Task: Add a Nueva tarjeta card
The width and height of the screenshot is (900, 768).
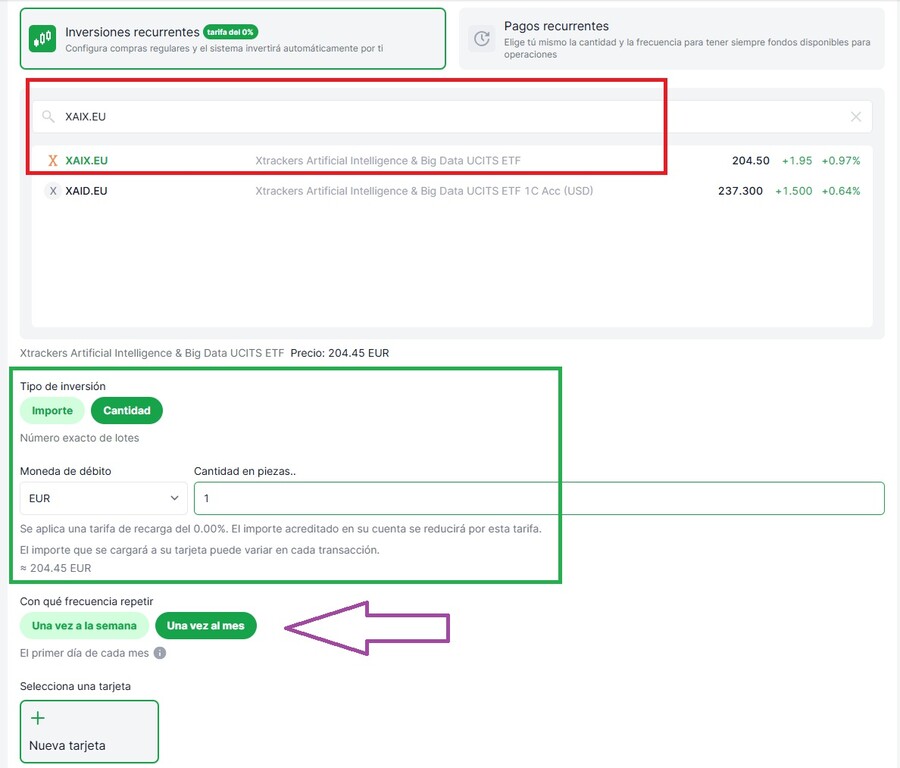Action: [89, 731]
